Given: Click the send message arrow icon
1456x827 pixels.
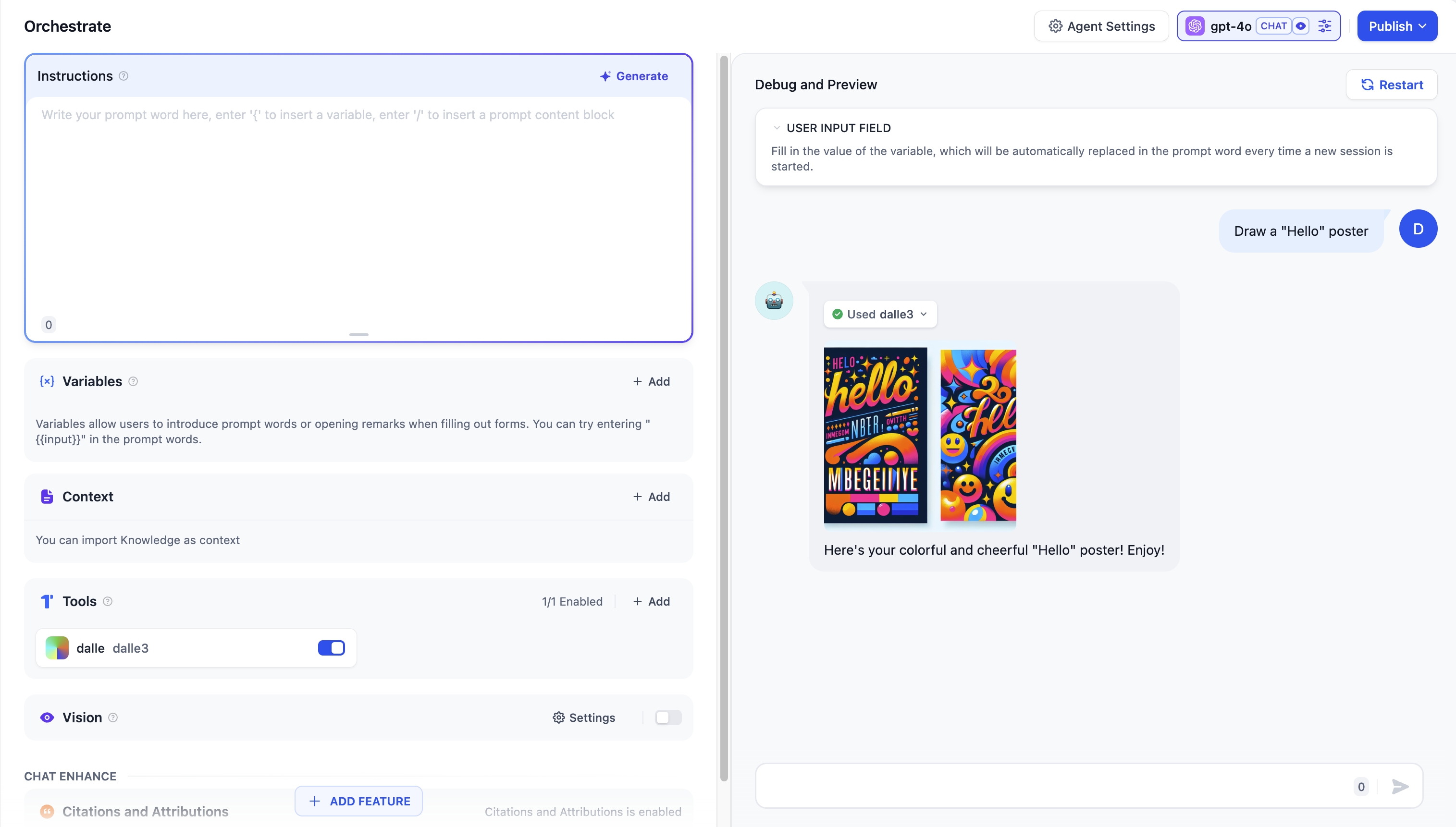Looking at the screenshot, I should (x=1400, y=787).
